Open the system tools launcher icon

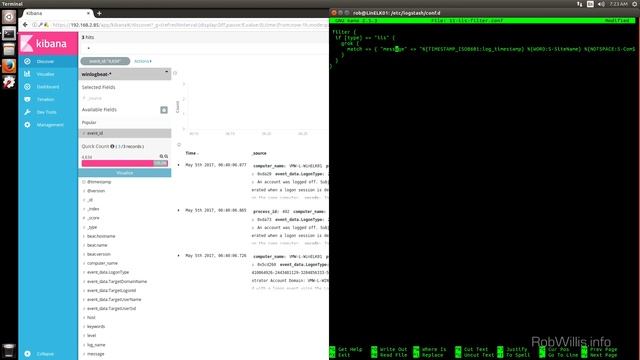pos(9,82)
